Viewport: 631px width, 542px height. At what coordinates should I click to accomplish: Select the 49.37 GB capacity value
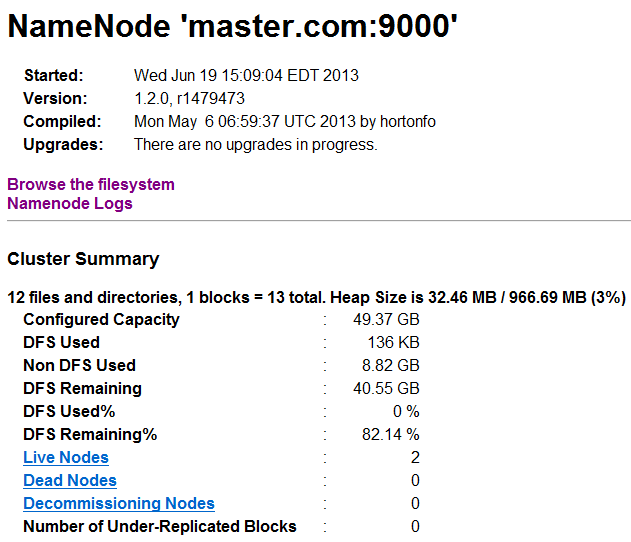click(386, 319)
